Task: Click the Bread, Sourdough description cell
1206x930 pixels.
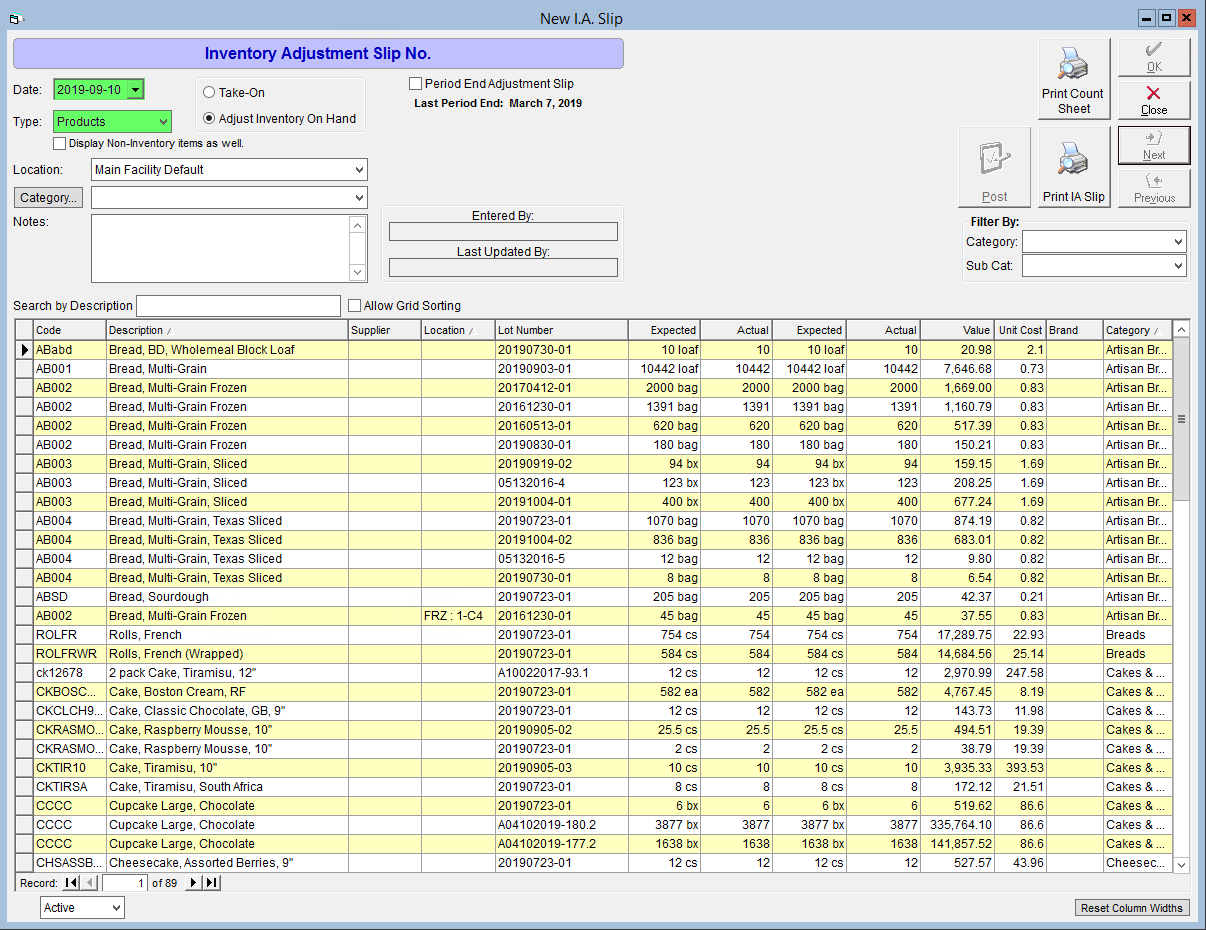Action: click(x=227, y=597)
